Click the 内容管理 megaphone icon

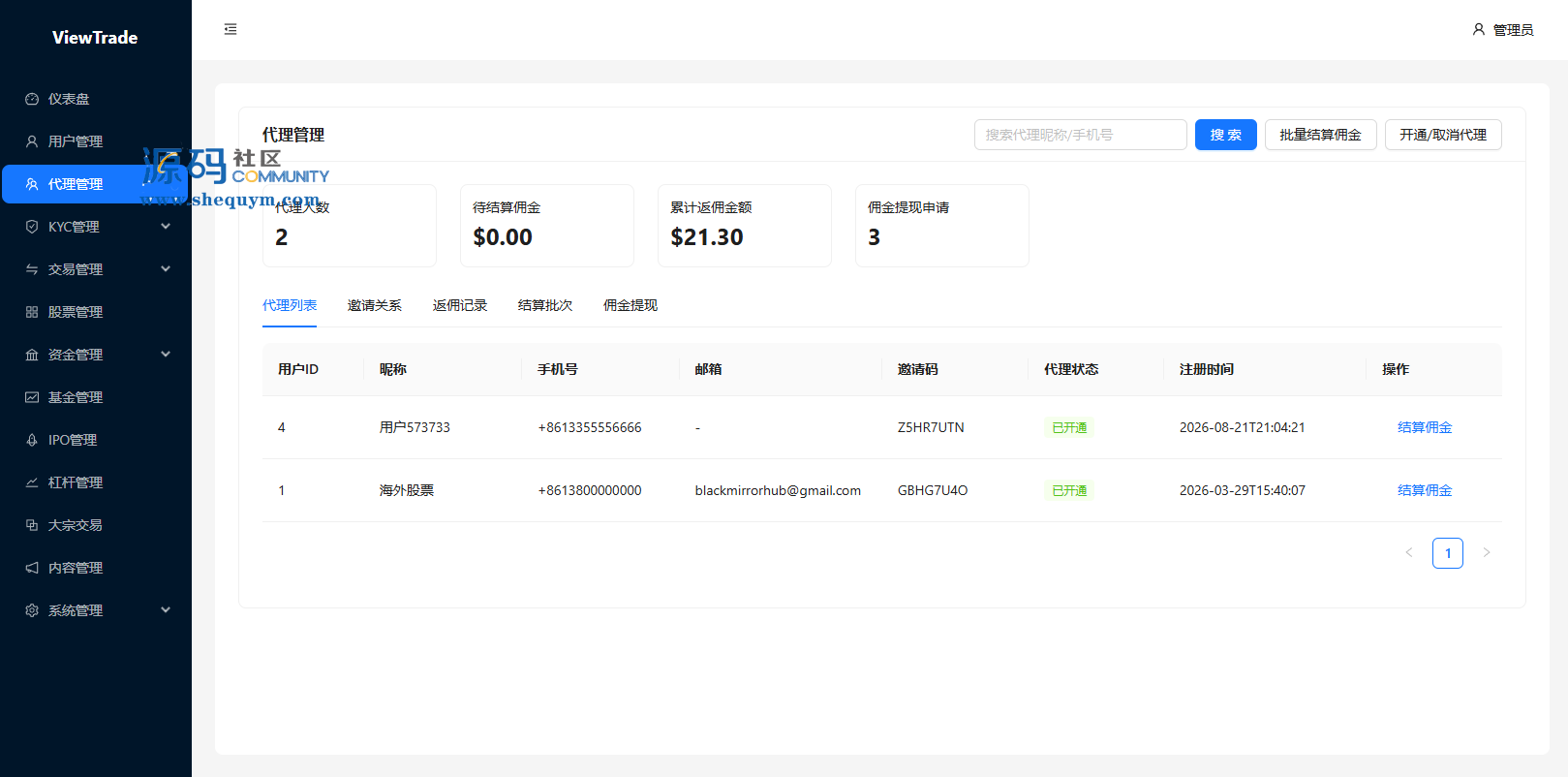click(32, 568)
